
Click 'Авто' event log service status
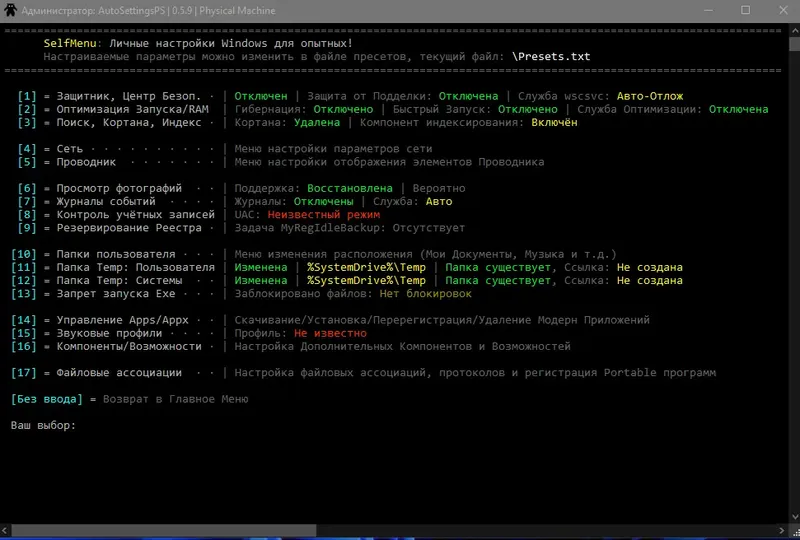(439, 202)
